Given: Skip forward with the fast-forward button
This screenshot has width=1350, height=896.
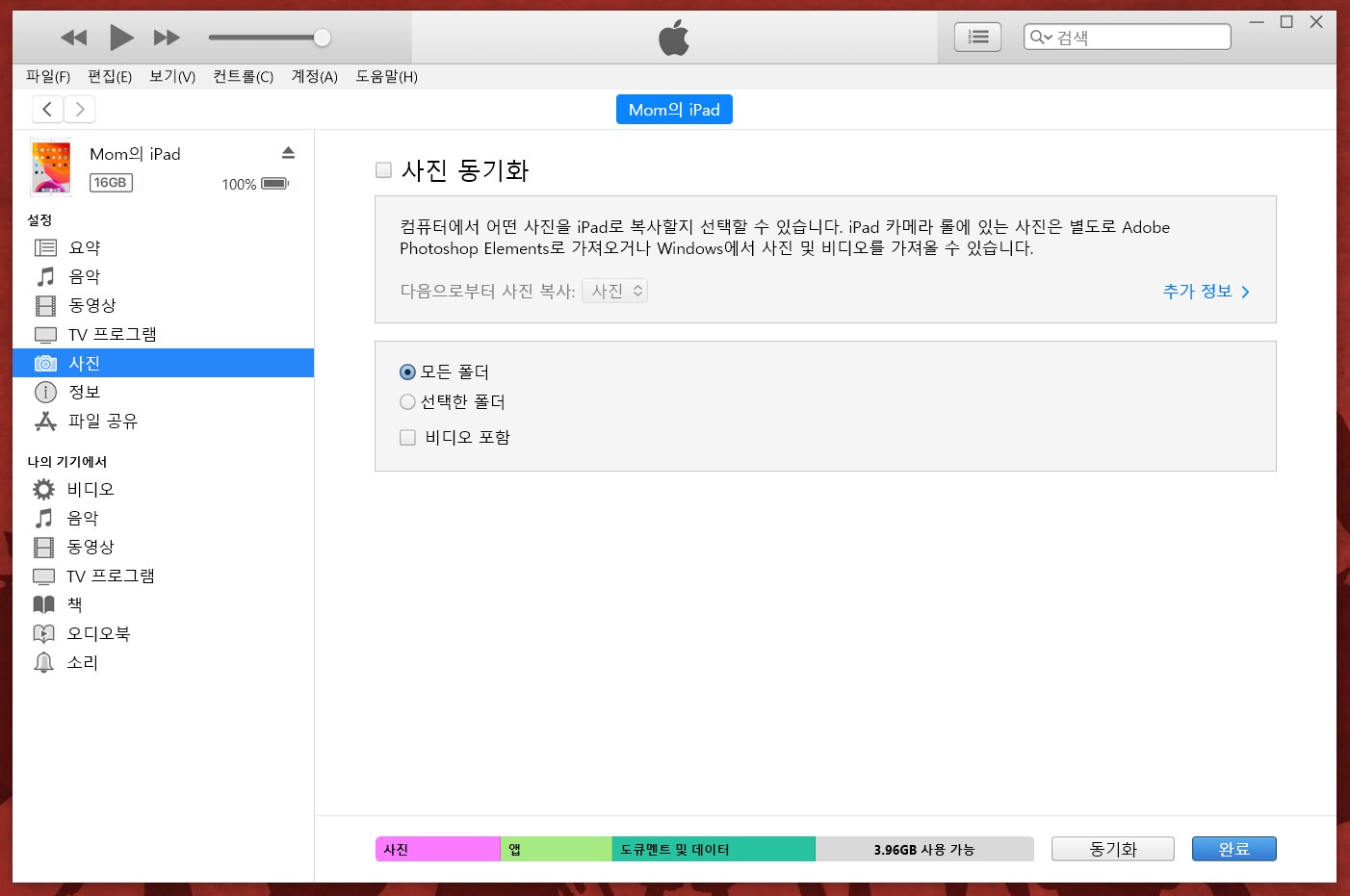Looking at the screenshot, I should point(167,38).
